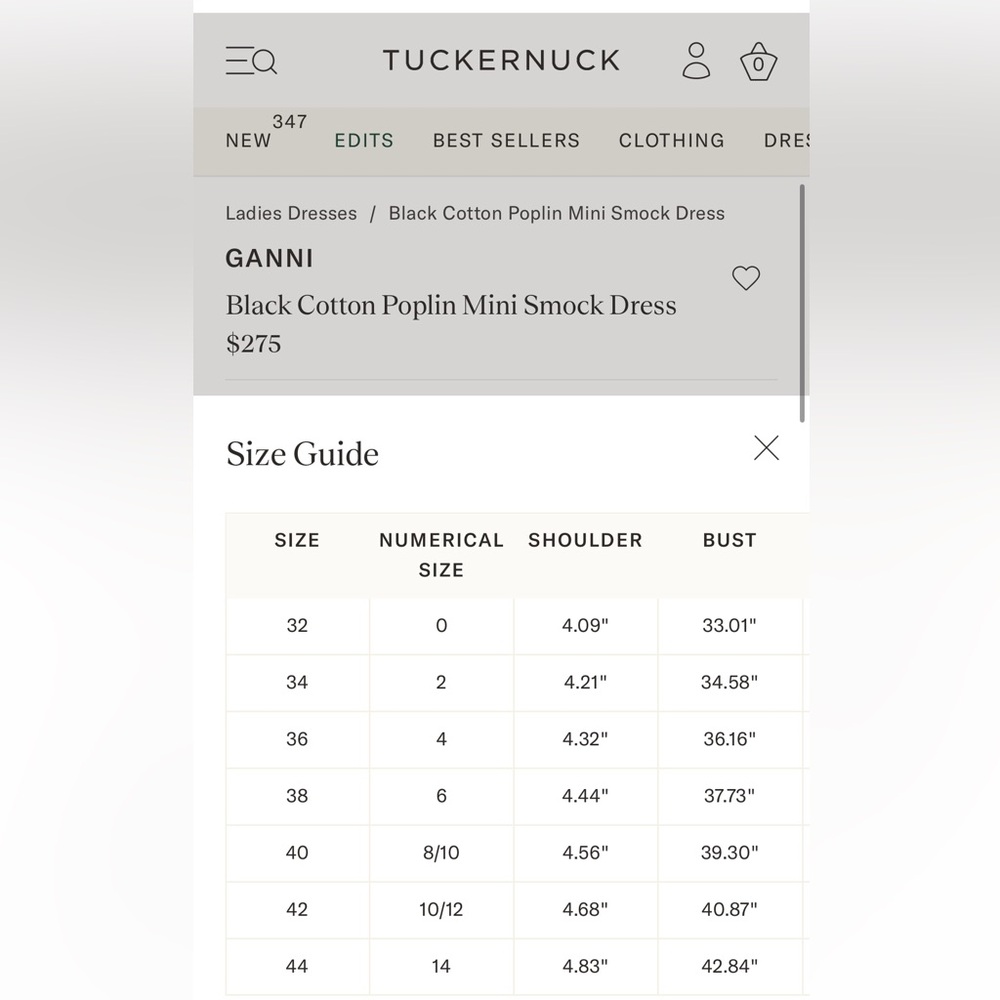Click size 40 cell
The width and height of the screenshot is (1000, 1000).
(x=297, y=853)
